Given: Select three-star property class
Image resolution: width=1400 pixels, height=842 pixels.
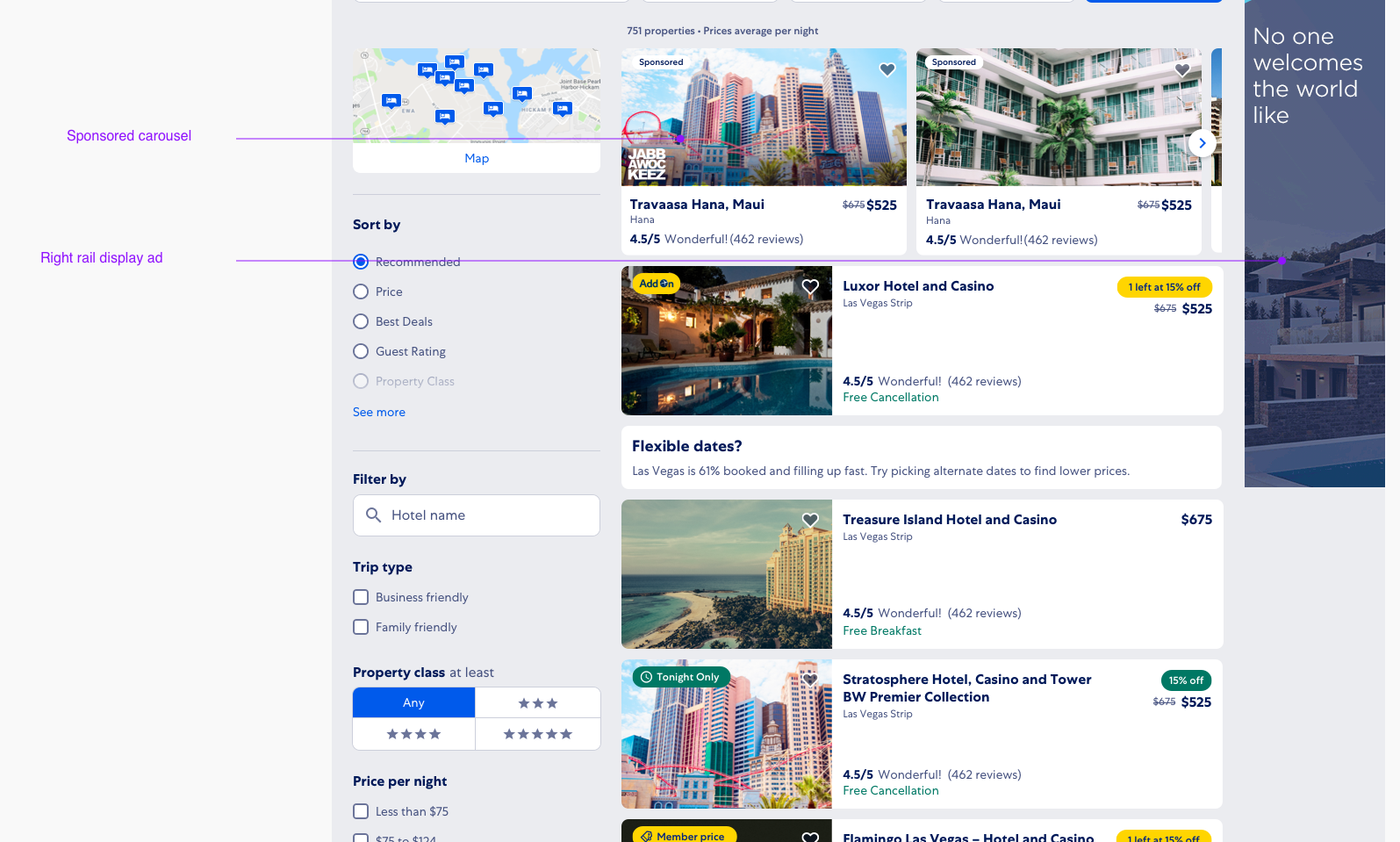Looking at the screenshot, I should pyautogui.click(x=538, y=702).
